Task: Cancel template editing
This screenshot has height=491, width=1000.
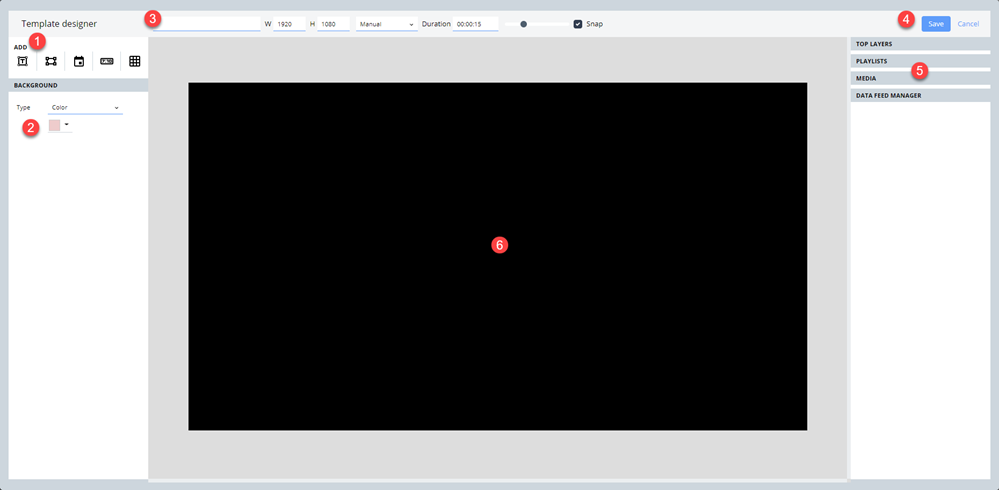Action: click(x=968, y=24)
